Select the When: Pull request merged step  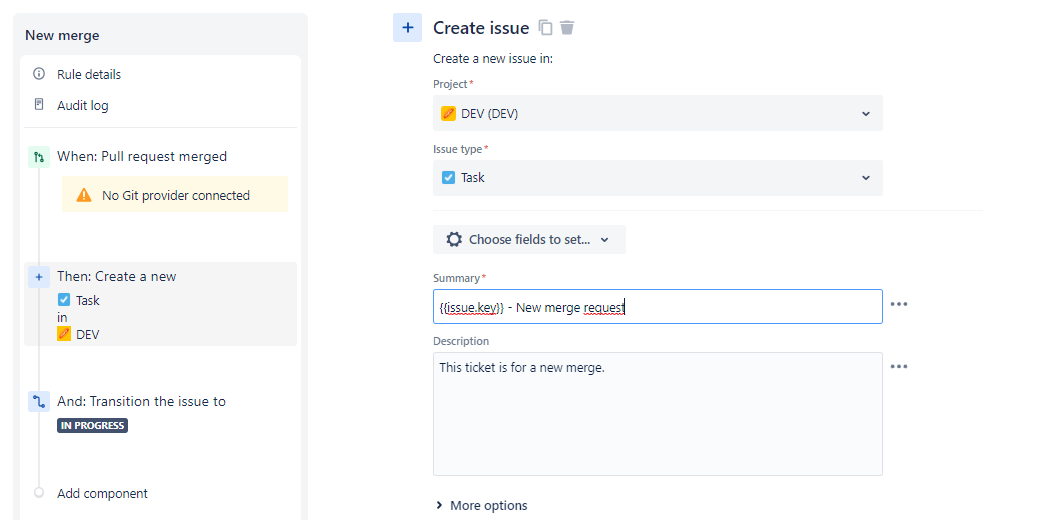pos(142,157)
